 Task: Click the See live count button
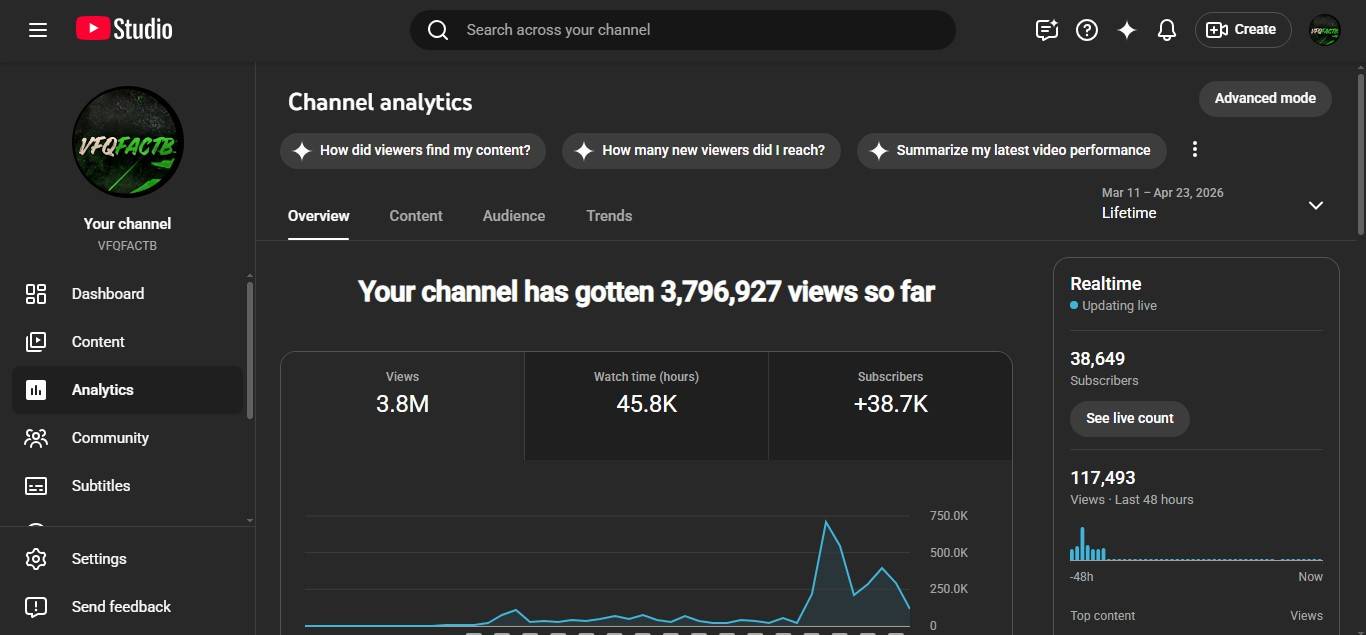[x=1129, y=418]
